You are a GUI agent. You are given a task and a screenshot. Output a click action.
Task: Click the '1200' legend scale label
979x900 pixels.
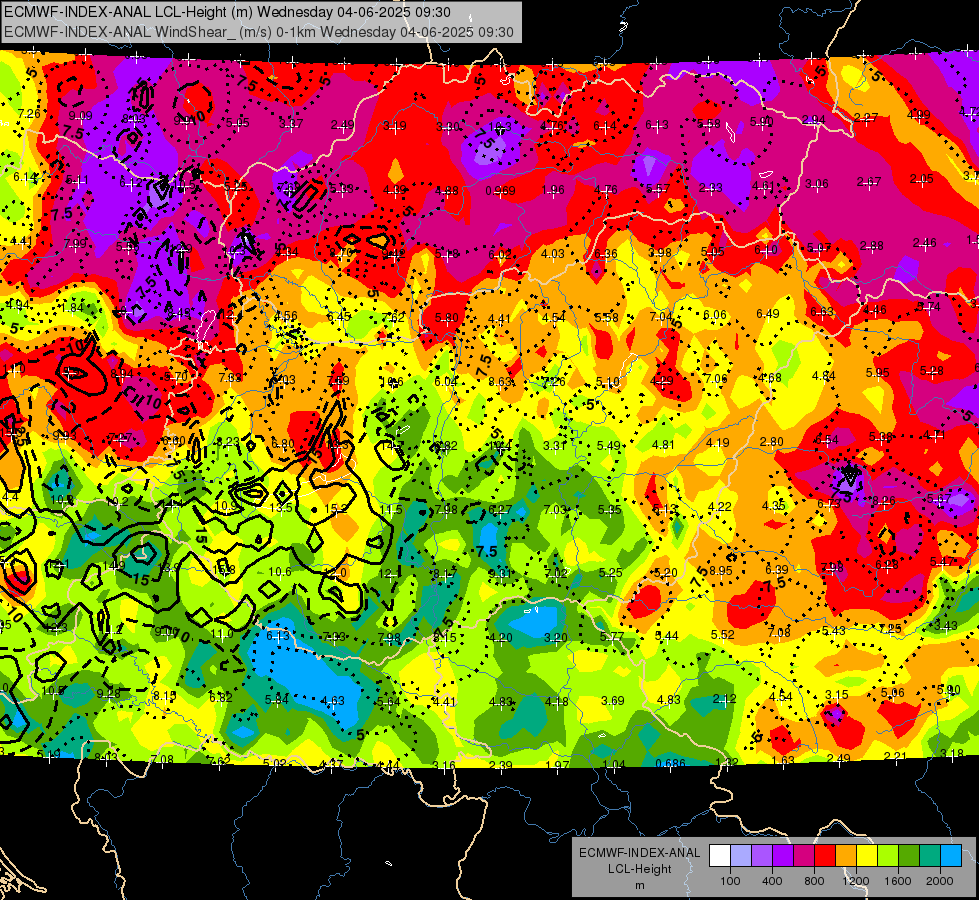tap(856, 881)
